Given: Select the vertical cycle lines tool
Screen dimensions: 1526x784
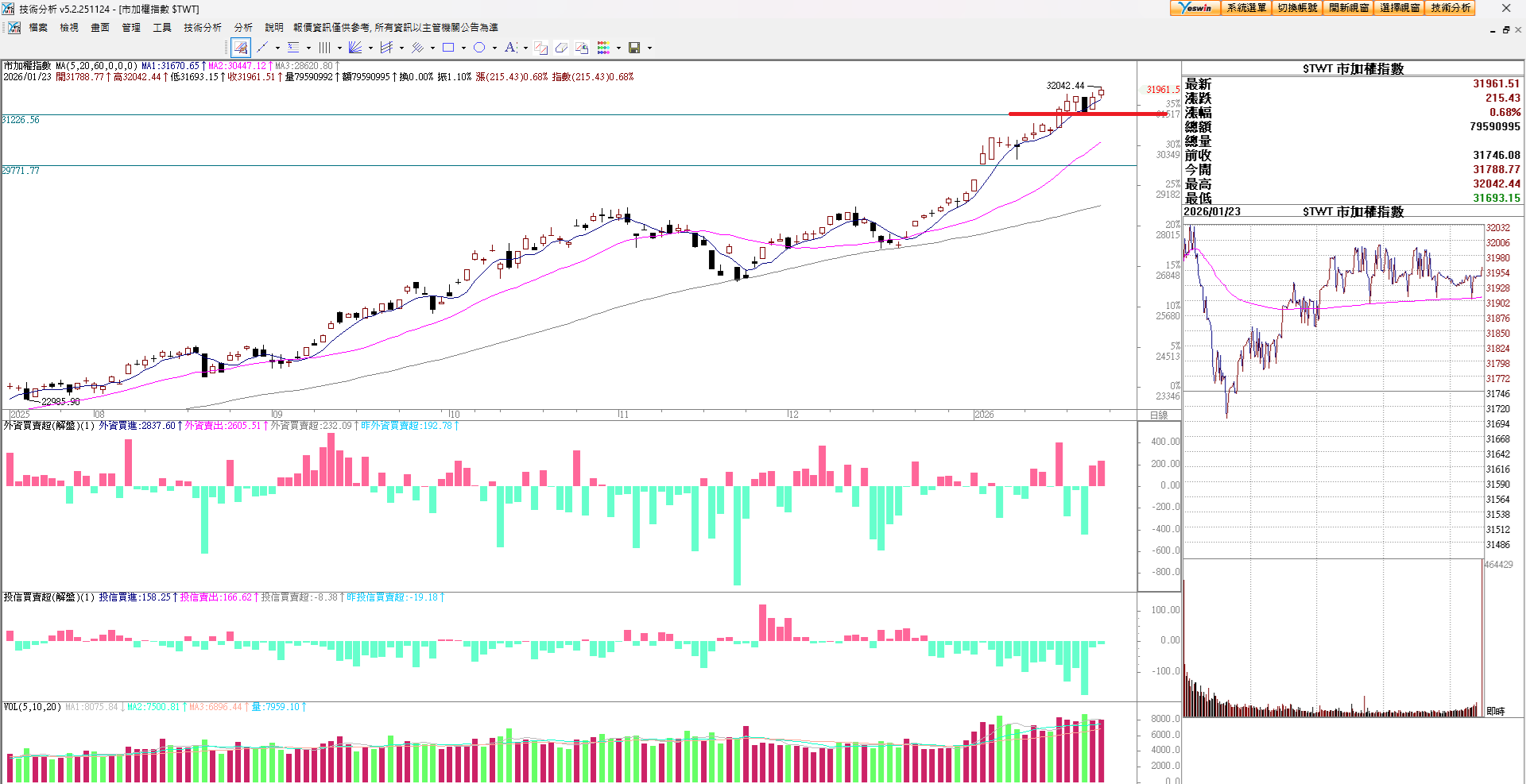Looking at the screenshot, I should pyautogui.click(x=324, y=48).
